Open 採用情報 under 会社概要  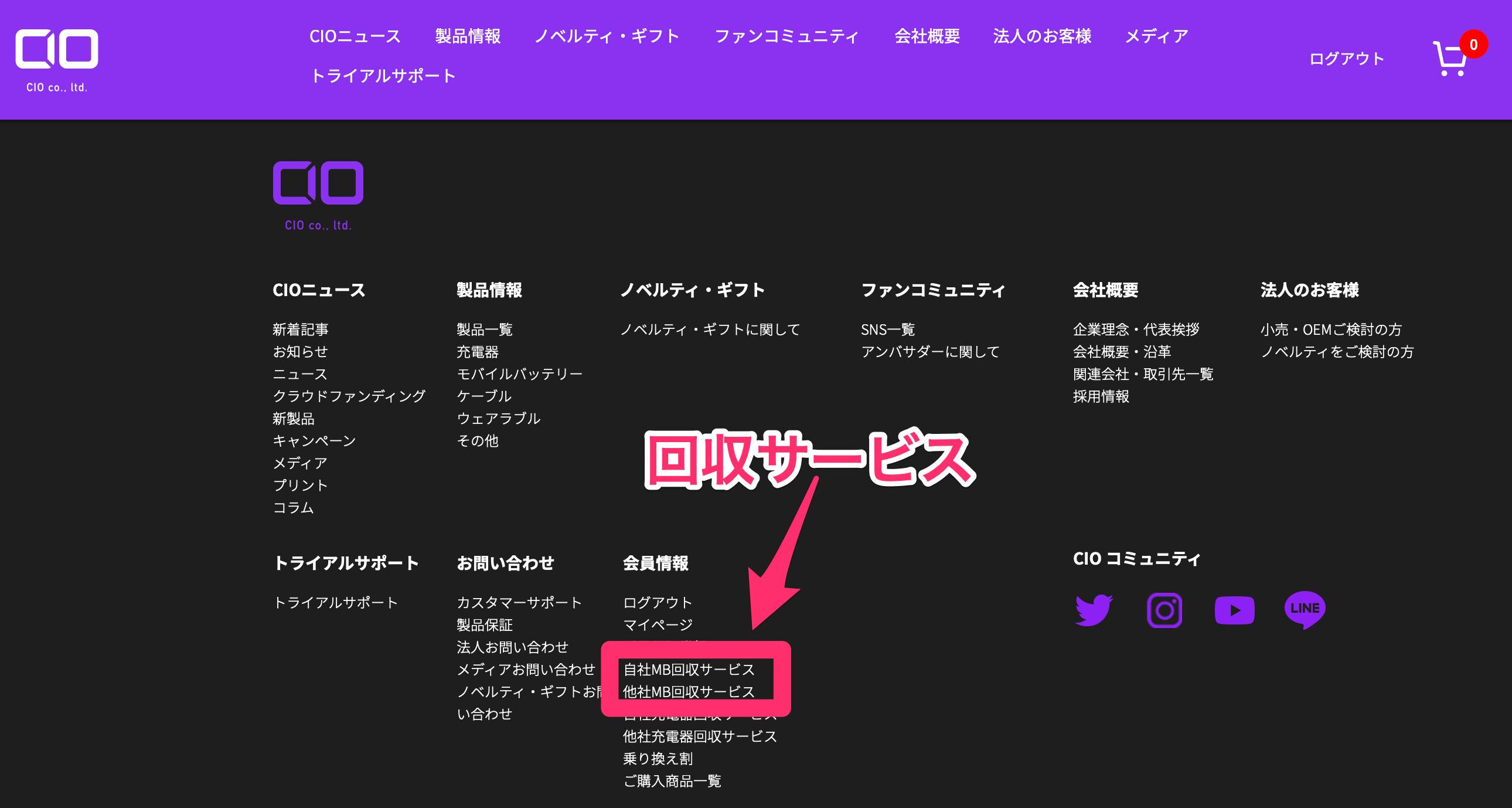pyautogui.click(x=1102, y=396)
